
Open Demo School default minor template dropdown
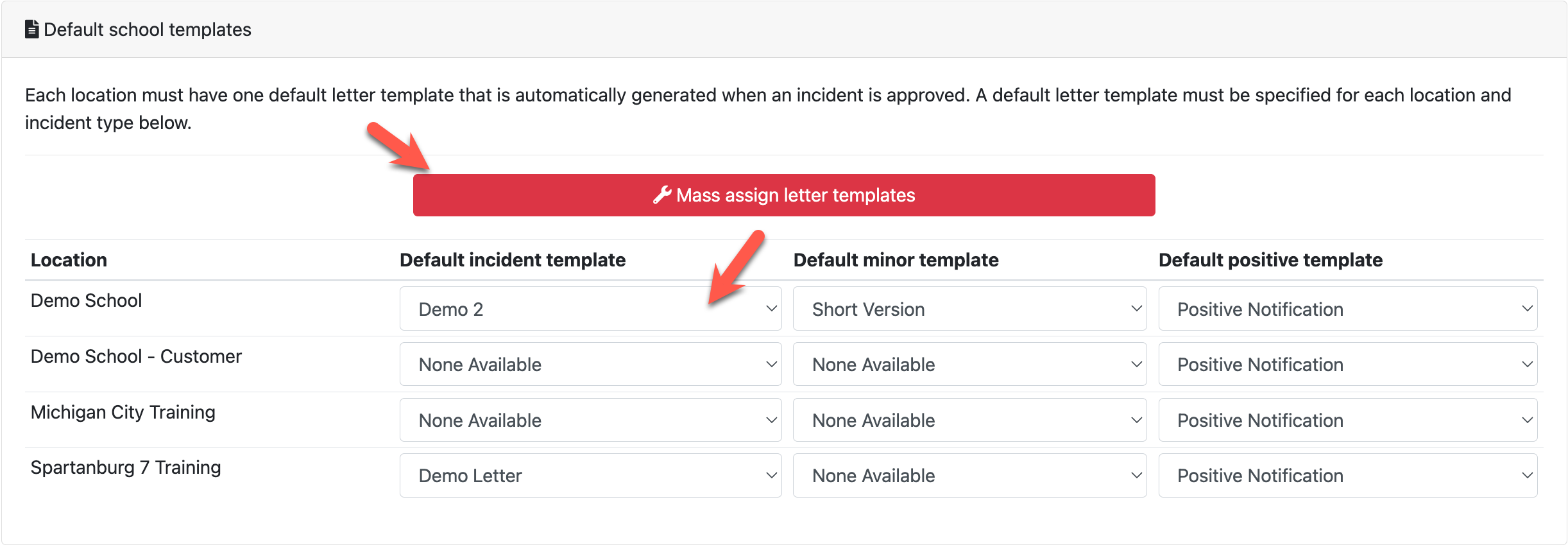click(x=969, y=309)
